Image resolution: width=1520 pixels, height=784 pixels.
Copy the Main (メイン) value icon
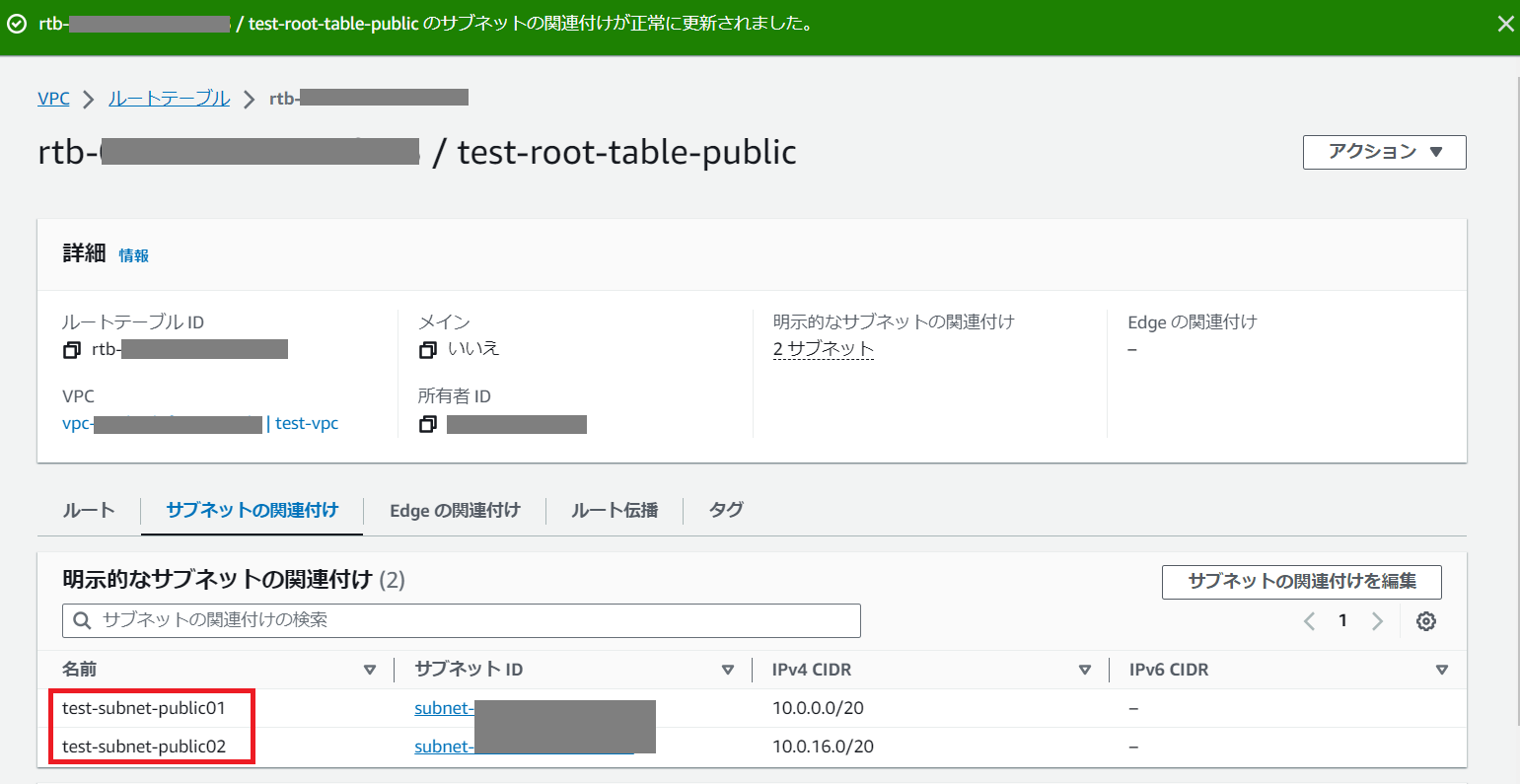pyautogui.click(x=427, y=350)
